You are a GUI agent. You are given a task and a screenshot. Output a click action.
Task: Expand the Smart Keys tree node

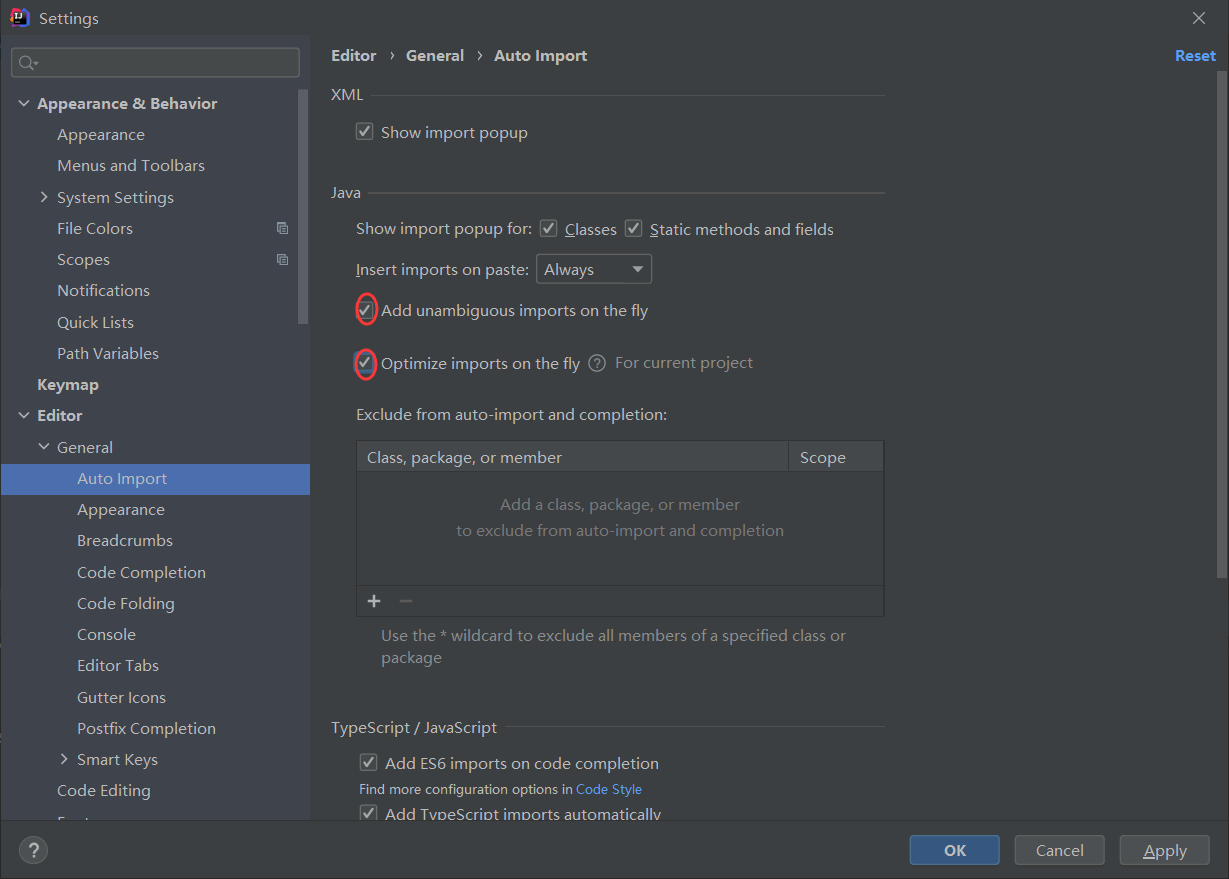click(x=64, y=759)
